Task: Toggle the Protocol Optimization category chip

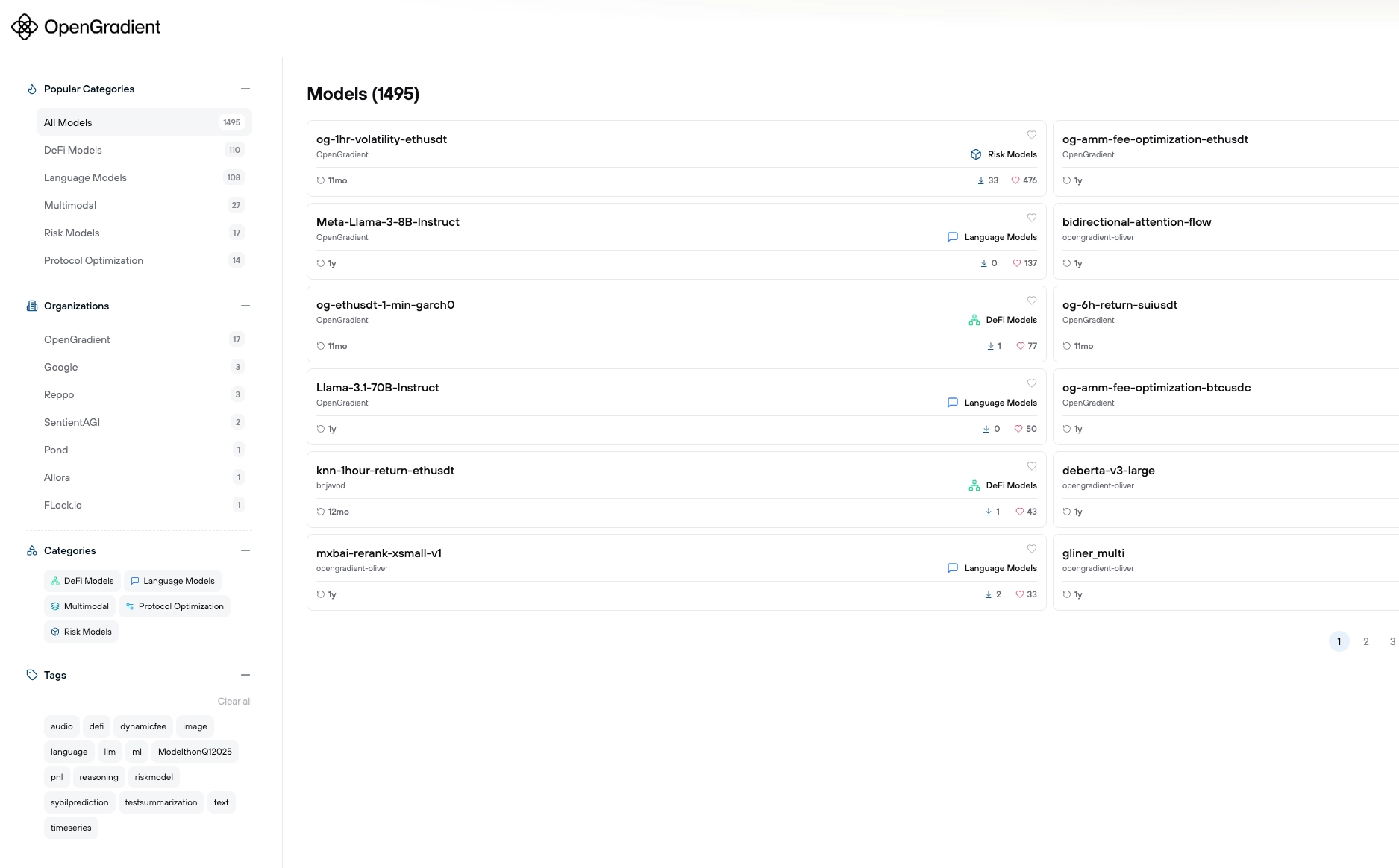Action: click(x=174, y=606)
